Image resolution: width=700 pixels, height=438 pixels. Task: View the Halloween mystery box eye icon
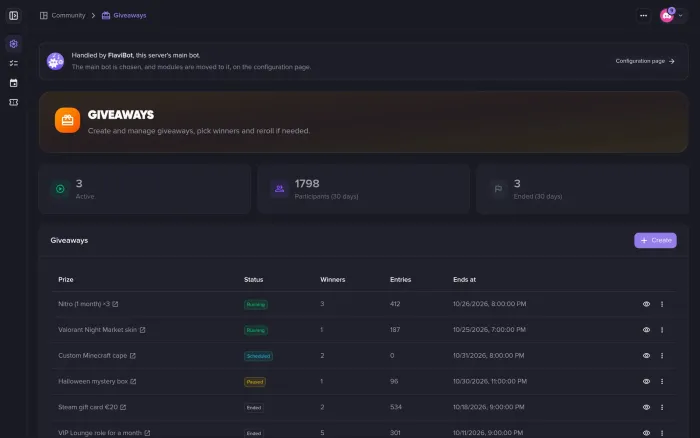[646, 382]
